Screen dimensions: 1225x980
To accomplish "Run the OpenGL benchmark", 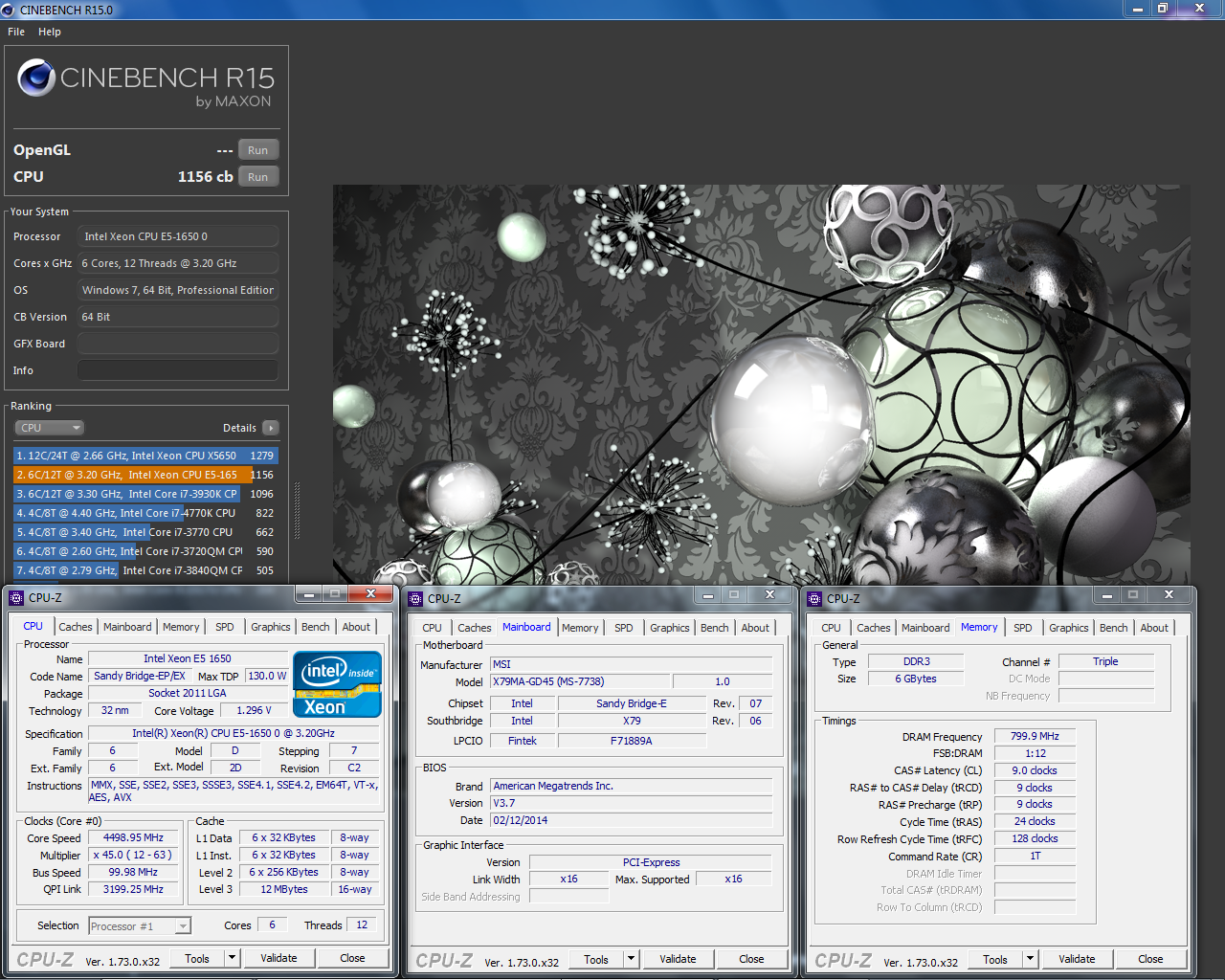I will click(x=258, y=150).
